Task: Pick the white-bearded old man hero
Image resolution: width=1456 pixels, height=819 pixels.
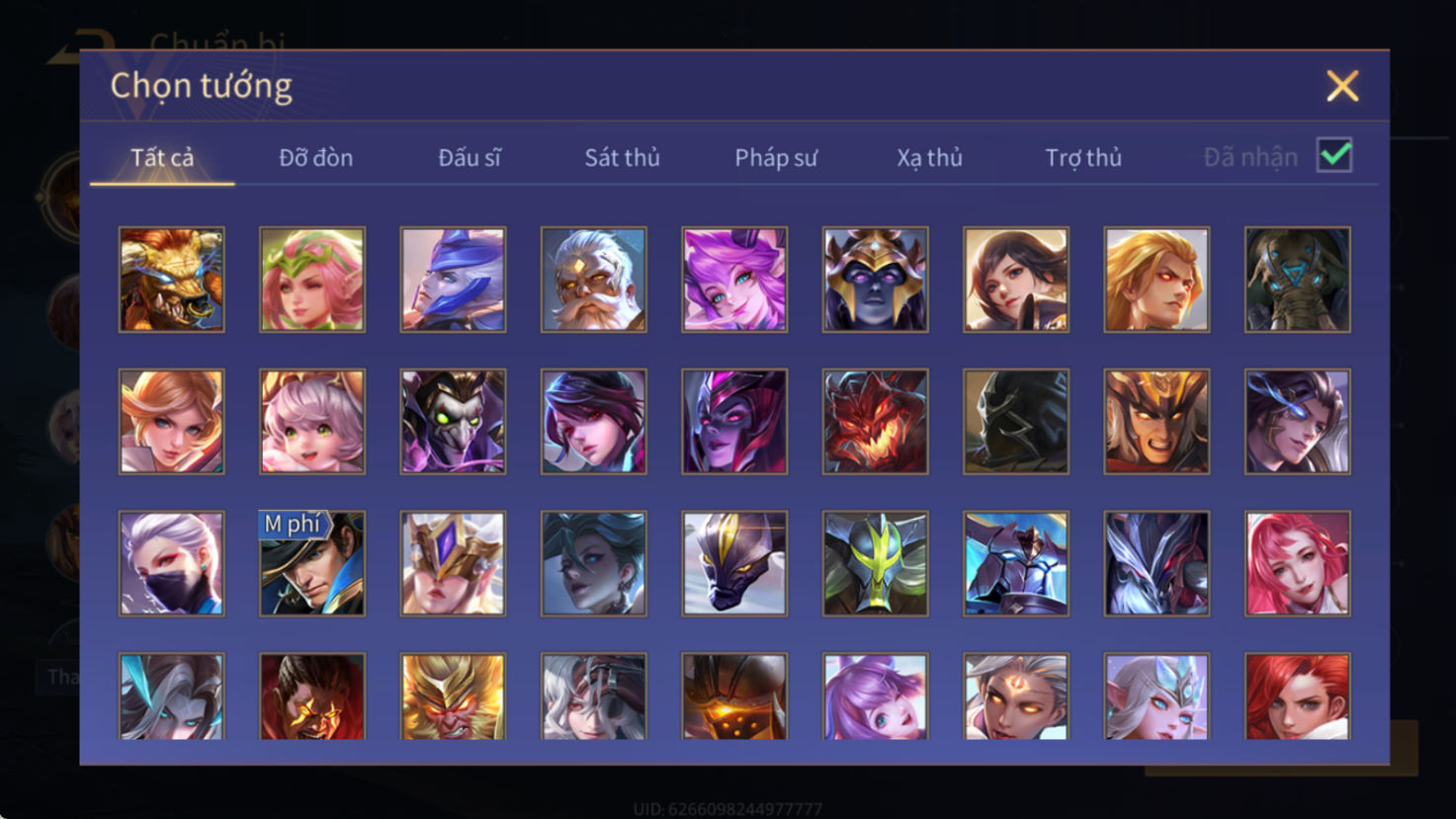Action: coord(593,280)
